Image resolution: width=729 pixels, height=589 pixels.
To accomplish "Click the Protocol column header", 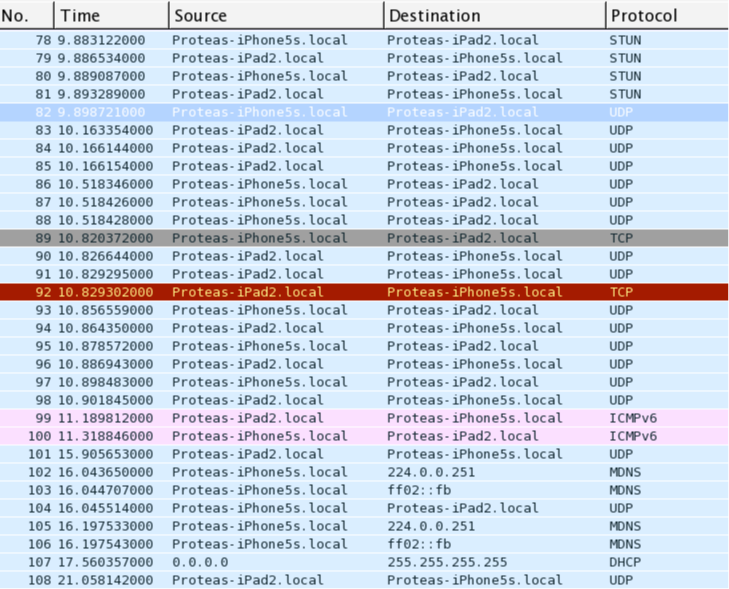I will point(667,15).
